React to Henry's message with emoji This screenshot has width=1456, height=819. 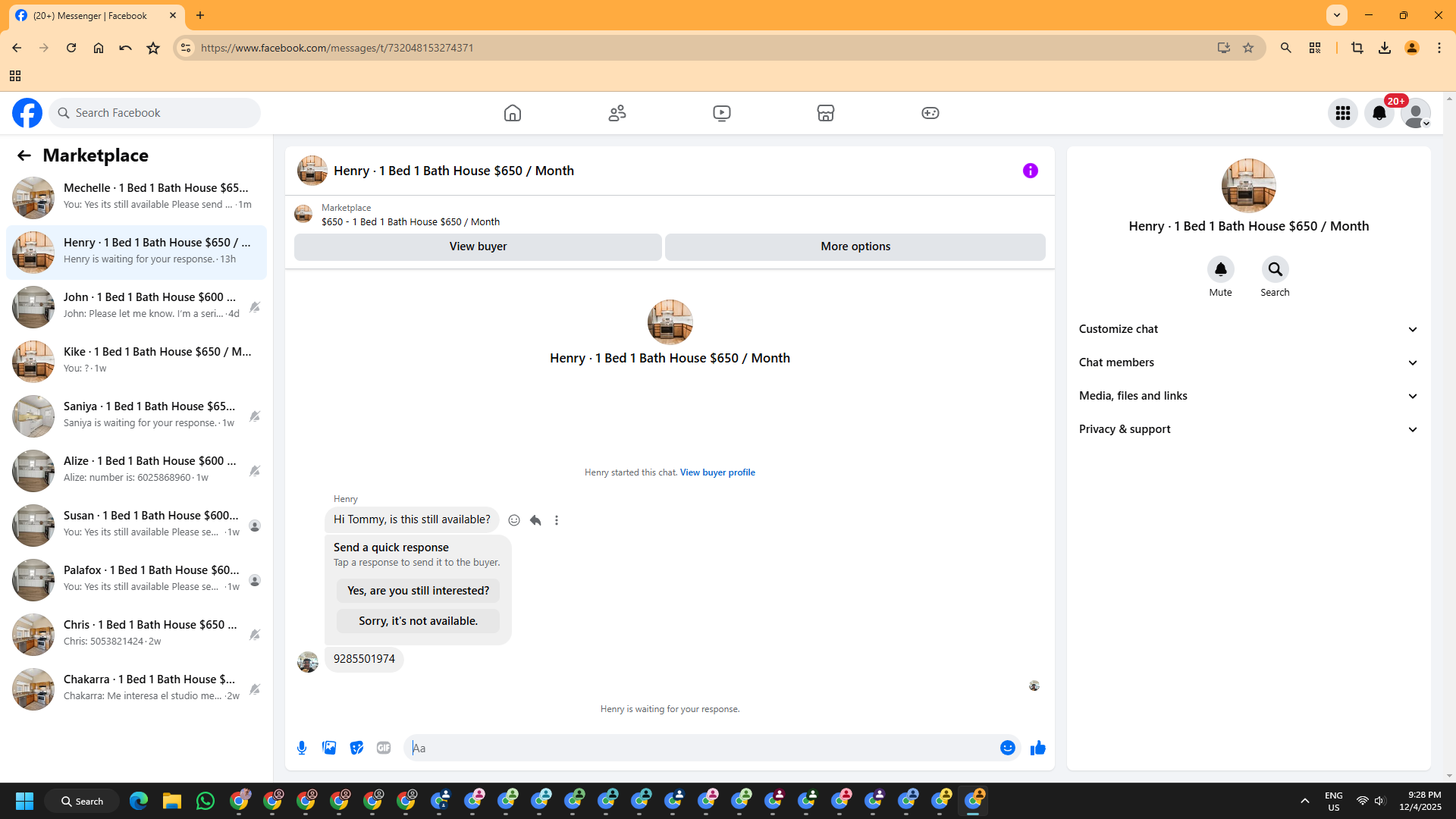coord(514,520)
